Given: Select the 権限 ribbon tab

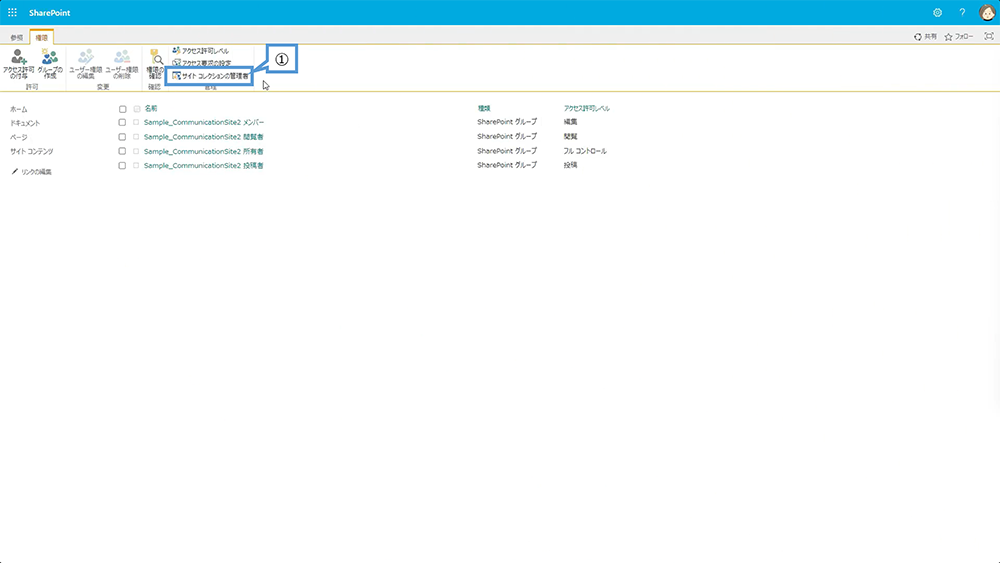Looking at the screenshot, I should pos(41,38).
